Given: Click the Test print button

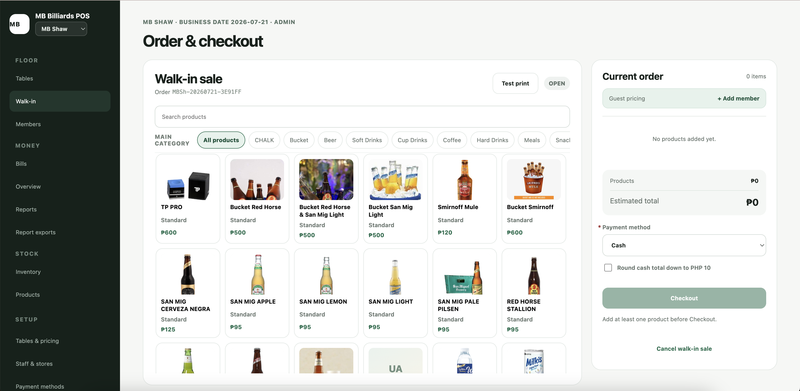Looking at the screenshot, I should 515,83.
